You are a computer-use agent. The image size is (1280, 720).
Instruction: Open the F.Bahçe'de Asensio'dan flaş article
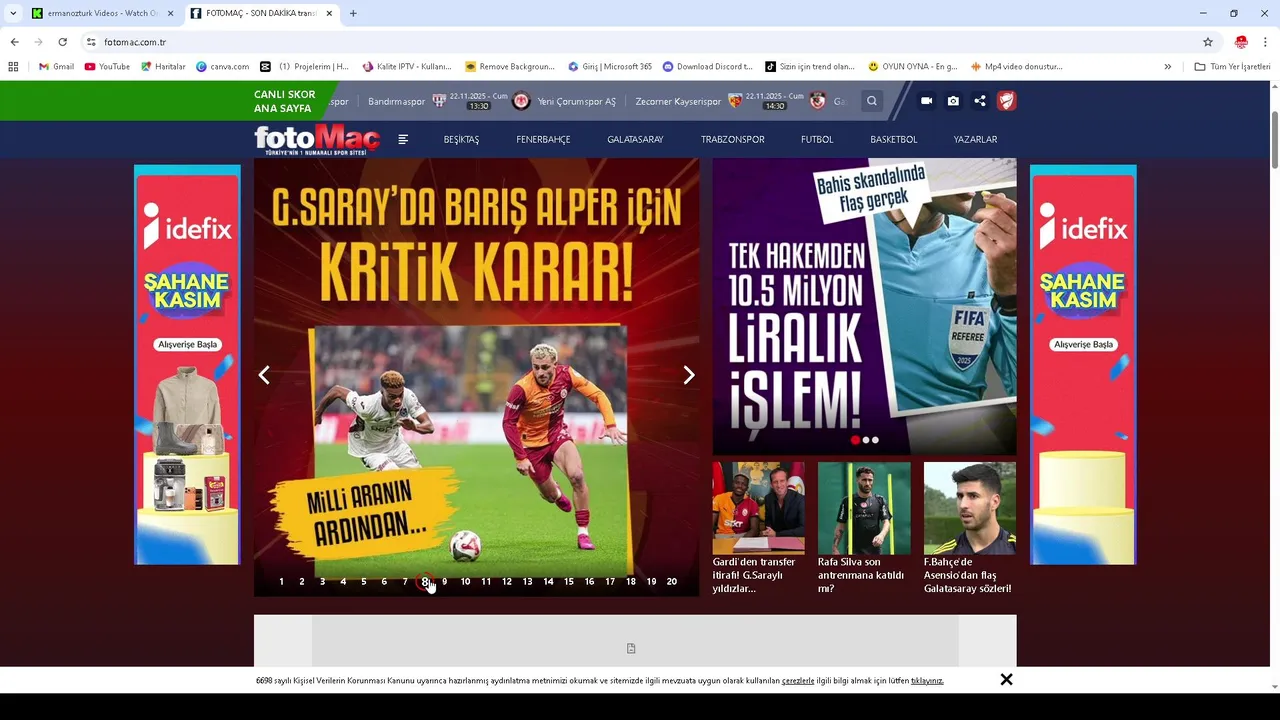pyautogui.click(x=970, y=528)
